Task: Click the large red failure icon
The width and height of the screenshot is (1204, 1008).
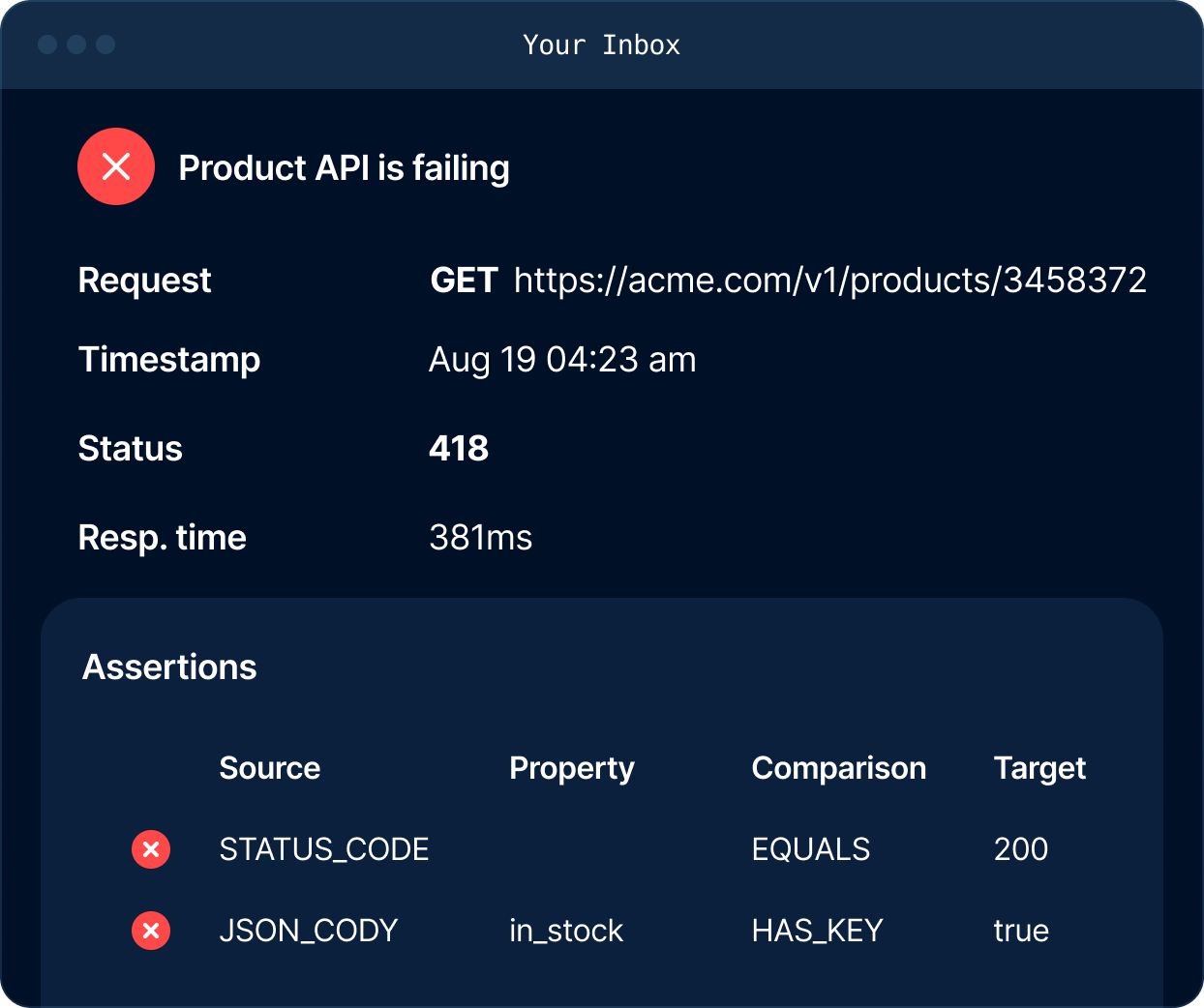Action: [x=116, y=166]
